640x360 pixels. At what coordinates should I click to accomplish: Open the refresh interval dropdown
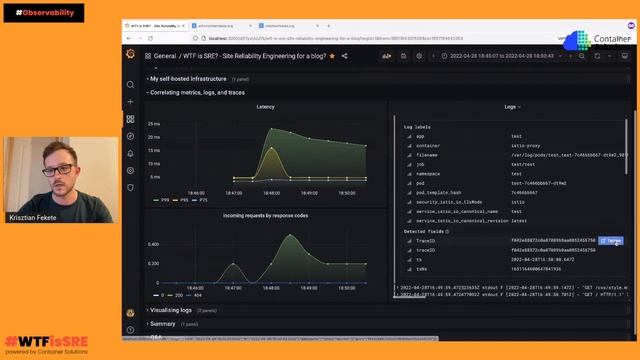[x=609, y=56]
